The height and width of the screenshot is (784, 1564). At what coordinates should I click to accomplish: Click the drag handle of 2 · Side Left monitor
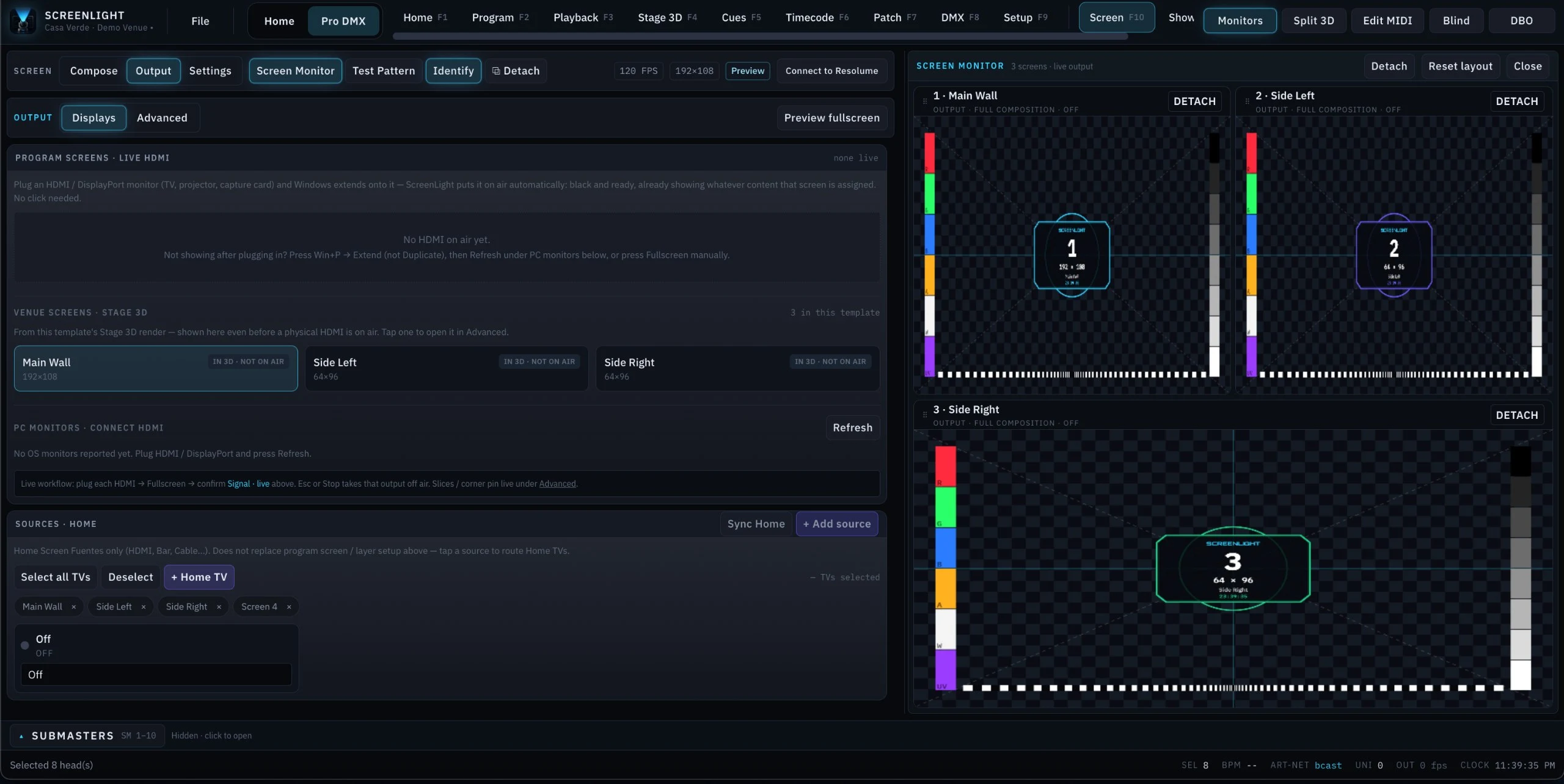(x=1247, y=101)
